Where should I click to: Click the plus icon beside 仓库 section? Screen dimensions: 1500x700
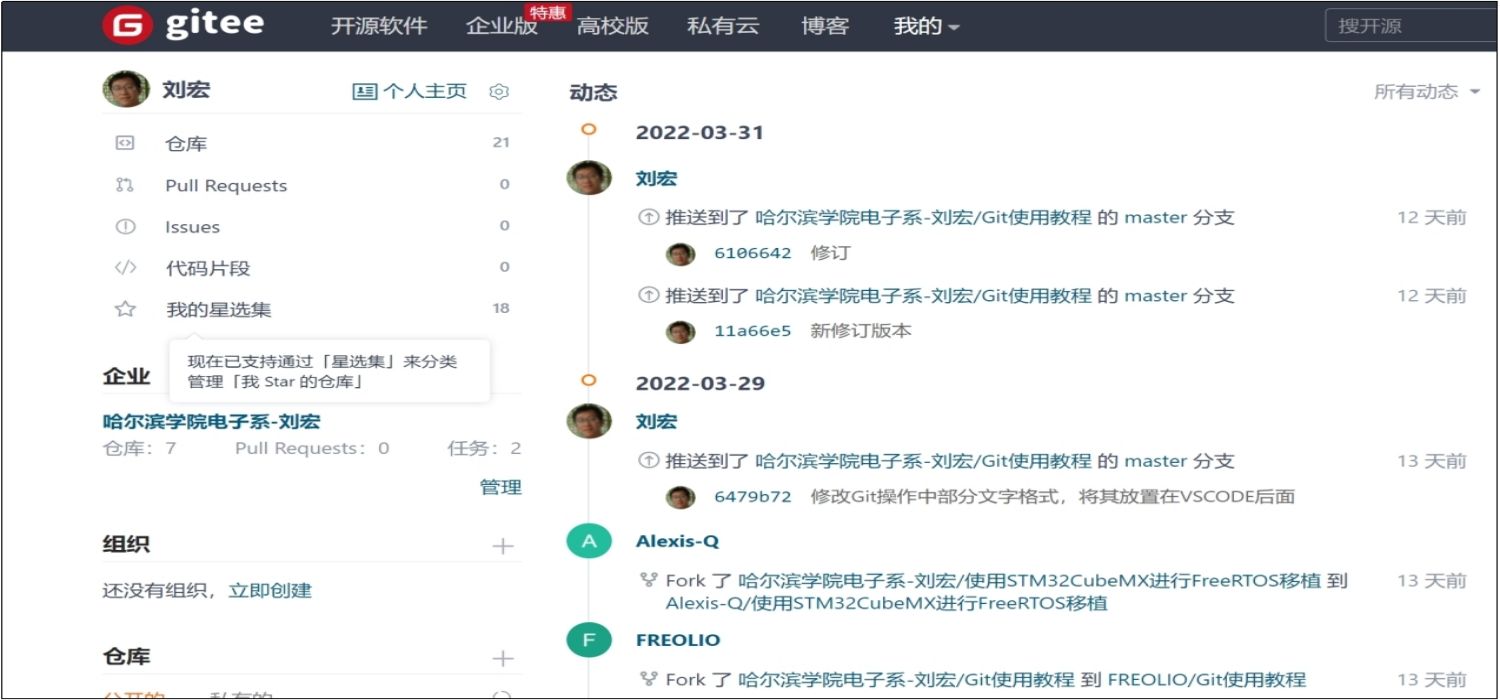(503, 658)
